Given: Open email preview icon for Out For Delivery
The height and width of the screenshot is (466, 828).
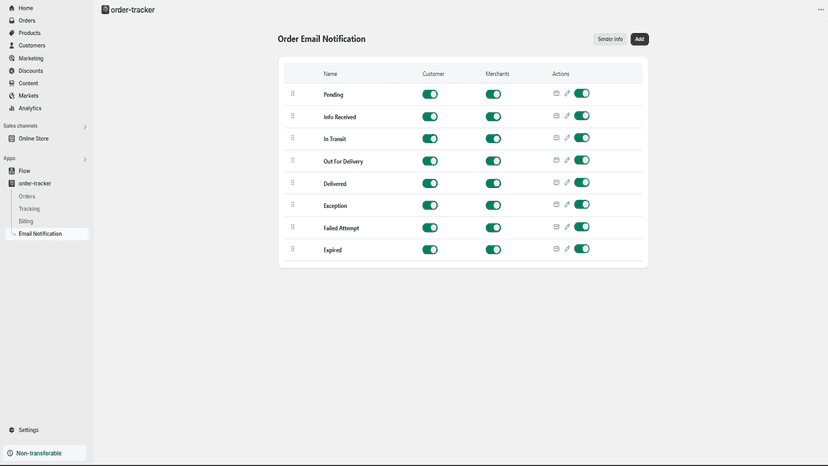Looking at the screenshot, I should 556,160.
